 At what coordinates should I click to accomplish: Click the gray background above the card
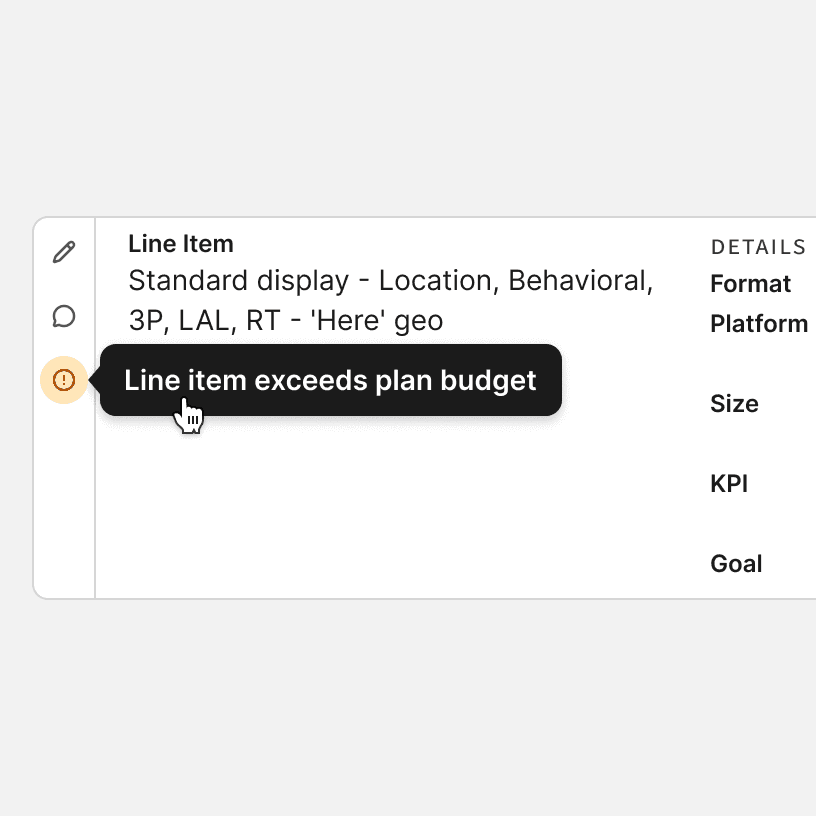(x=400, y=110)
